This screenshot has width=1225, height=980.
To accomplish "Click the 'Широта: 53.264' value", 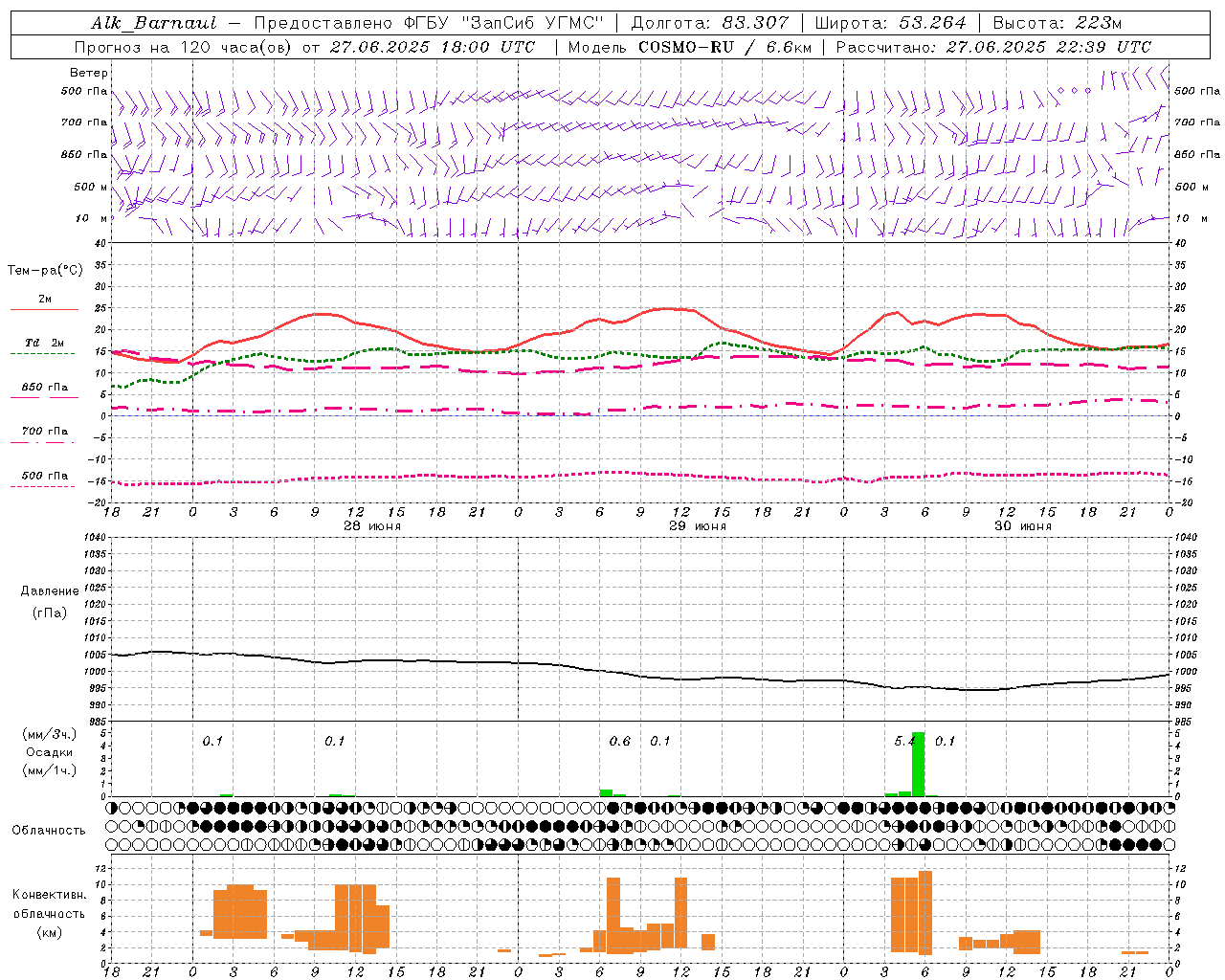I will click(x=891, y=23).
